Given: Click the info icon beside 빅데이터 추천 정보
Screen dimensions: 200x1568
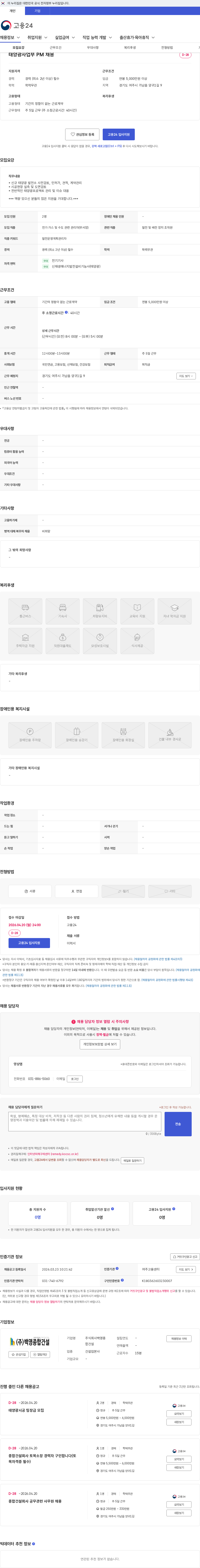Looking at the screenshot, I should pos(33,1544).
